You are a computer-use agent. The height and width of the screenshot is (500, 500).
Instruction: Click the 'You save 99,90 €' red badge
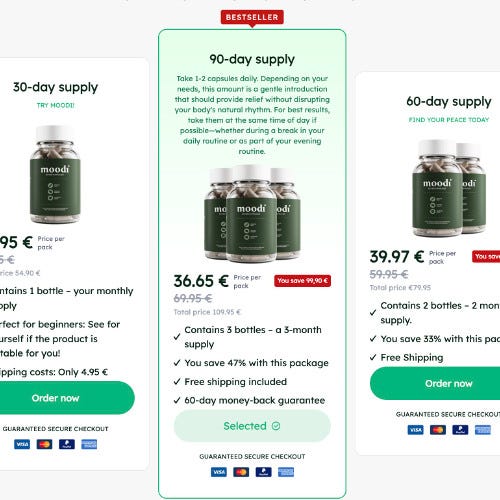(302, 281)
